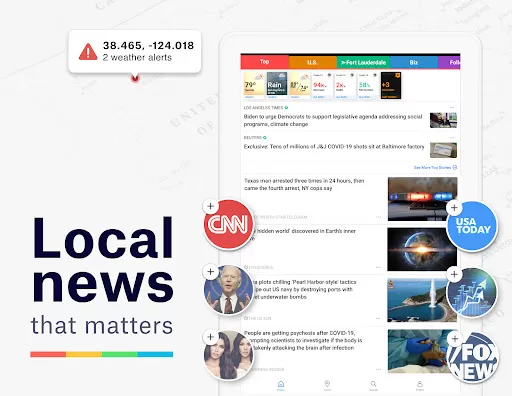Click the See More Top Stories link
Viewport: 512px width, 396px height.
(435, 167)
